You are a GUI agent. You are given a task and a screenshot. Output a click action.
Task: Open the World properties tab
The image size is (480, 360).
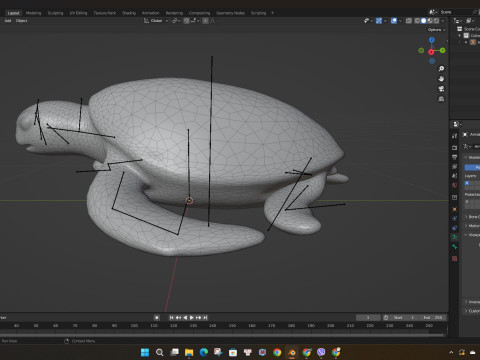click(x=455, y=185)
